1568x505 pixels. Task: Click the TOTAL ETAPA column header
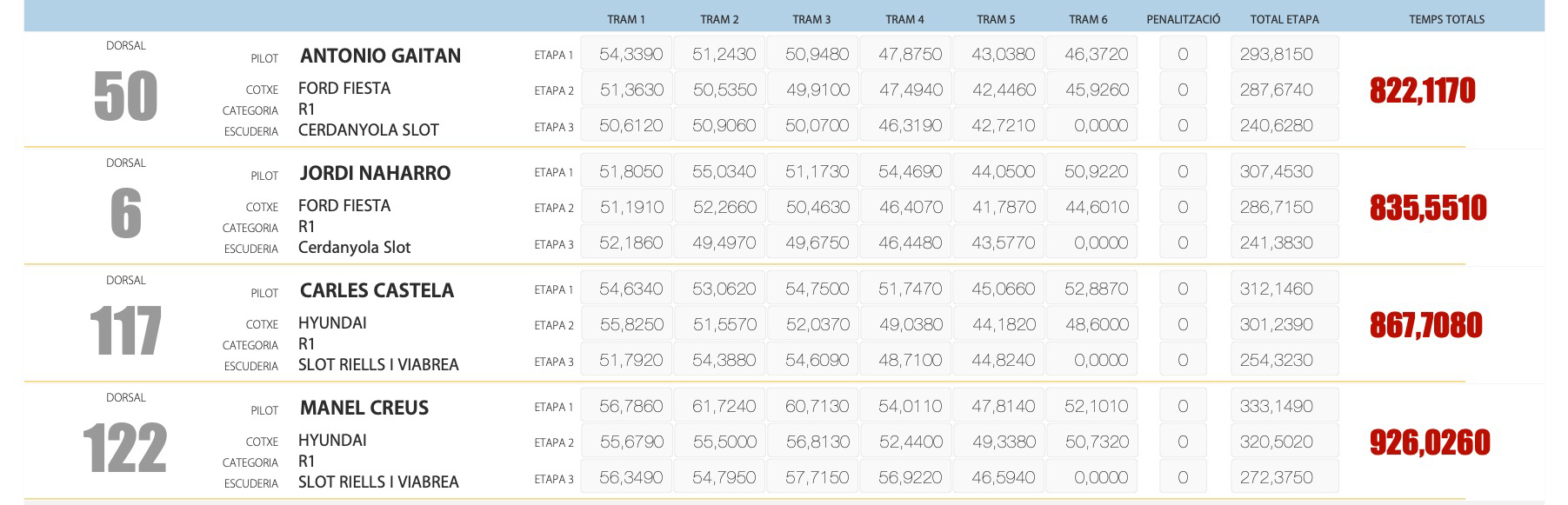[1284, 19]
